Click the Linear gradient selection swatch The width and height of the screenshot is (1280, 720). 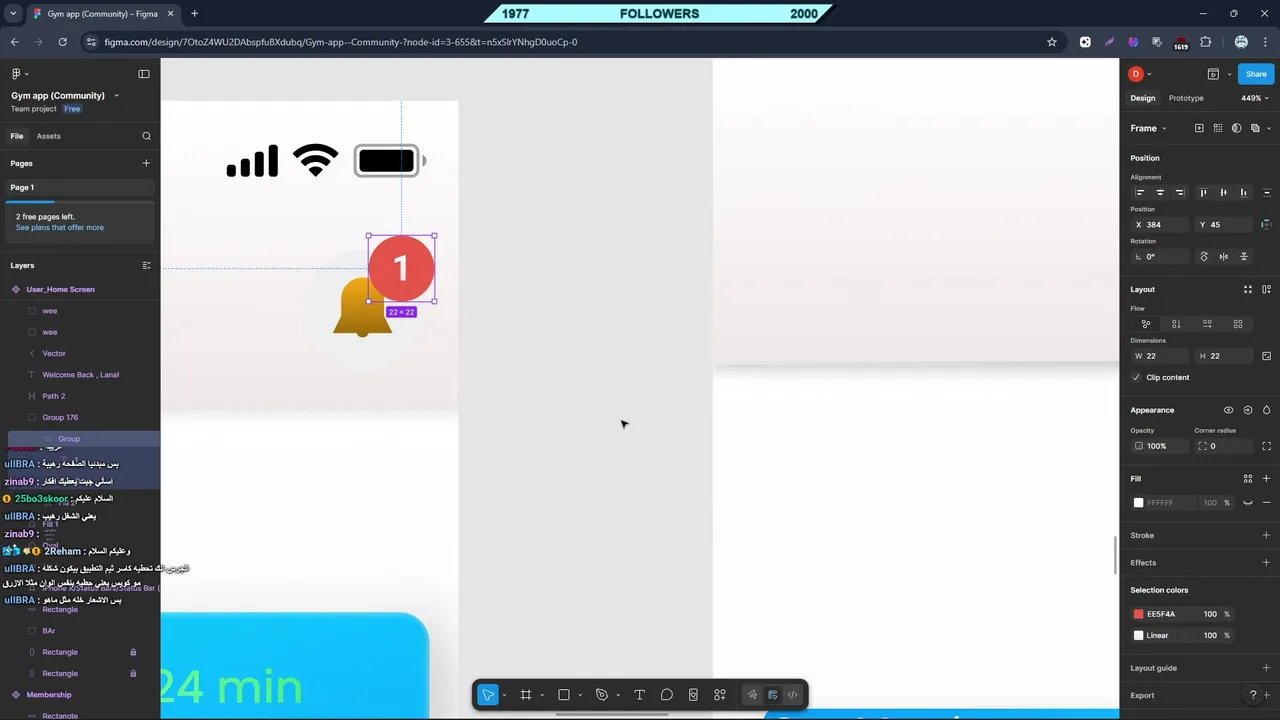point(1138,636)
